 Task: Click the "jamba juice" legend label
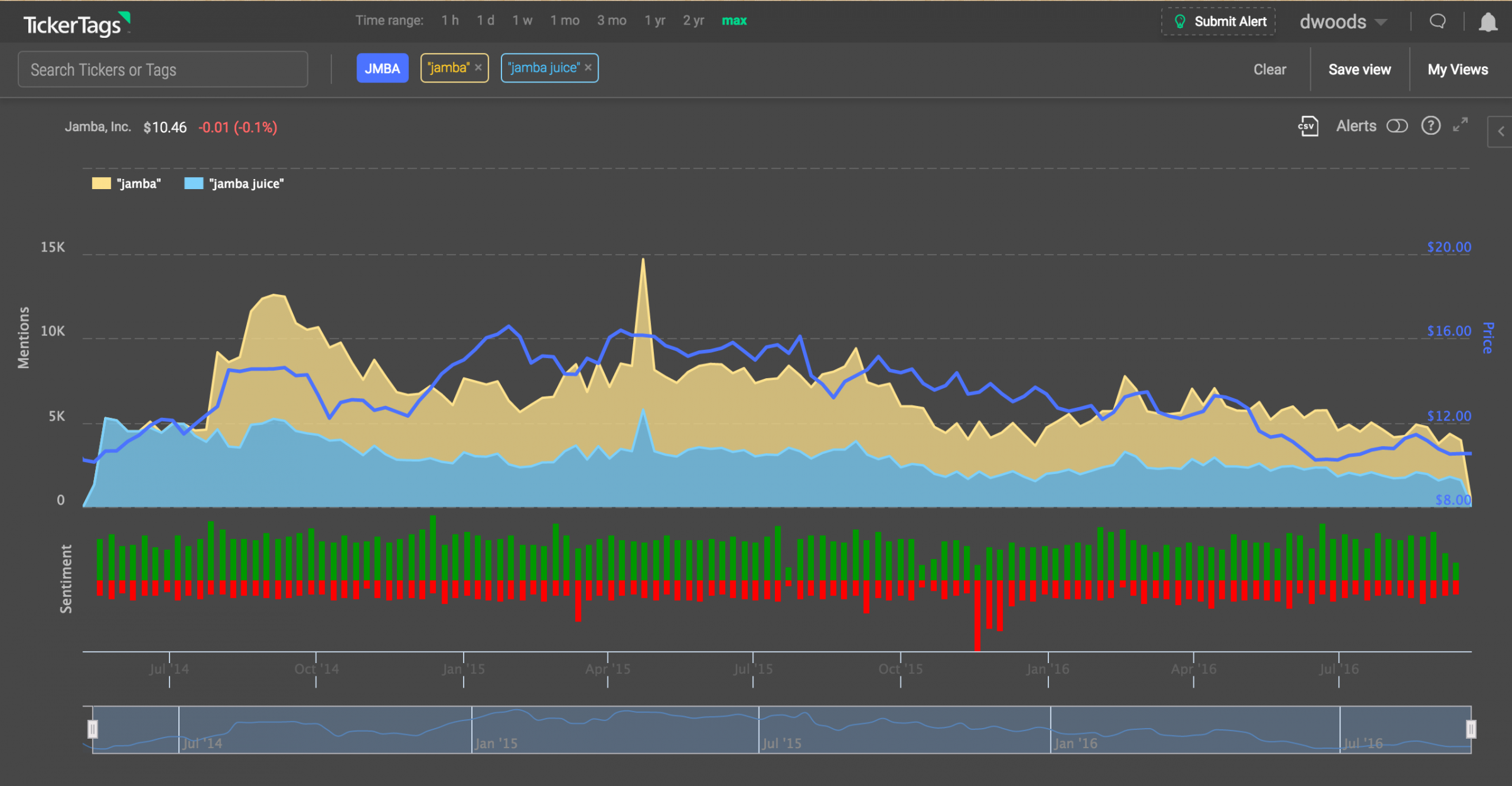tap(246, 183)
